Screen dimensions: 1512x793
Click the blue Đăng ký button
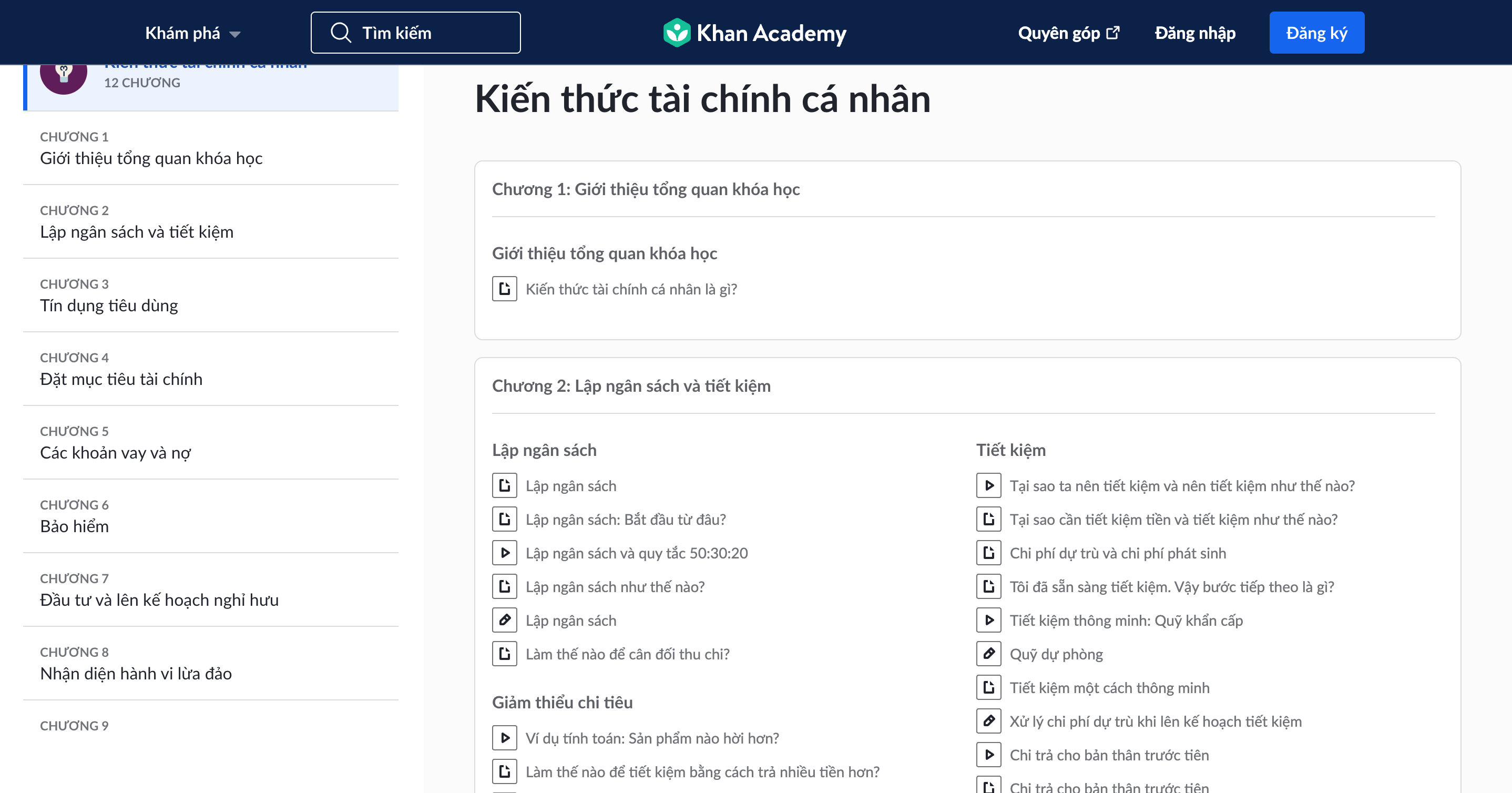1316,33
